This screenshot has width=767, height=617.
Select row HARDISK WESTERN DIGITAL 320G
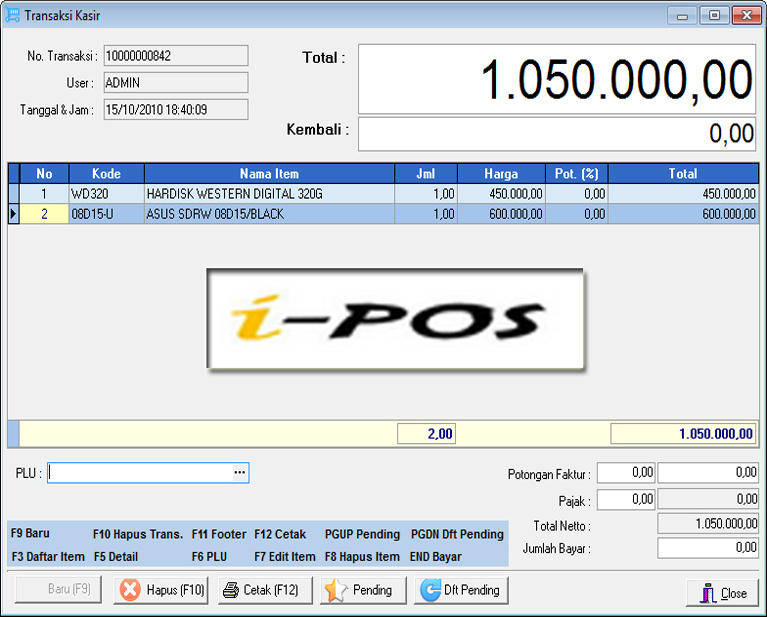coord(384,194)
